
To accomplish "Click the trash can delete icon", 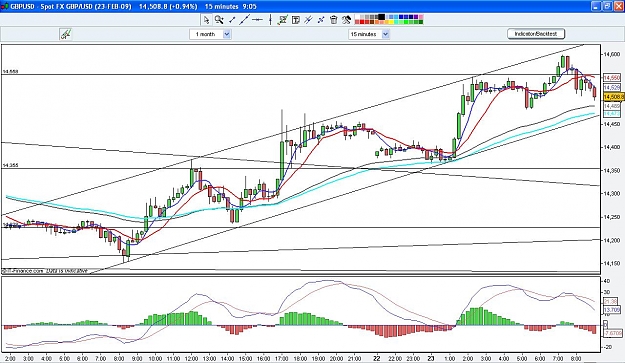I will point(334,20).
